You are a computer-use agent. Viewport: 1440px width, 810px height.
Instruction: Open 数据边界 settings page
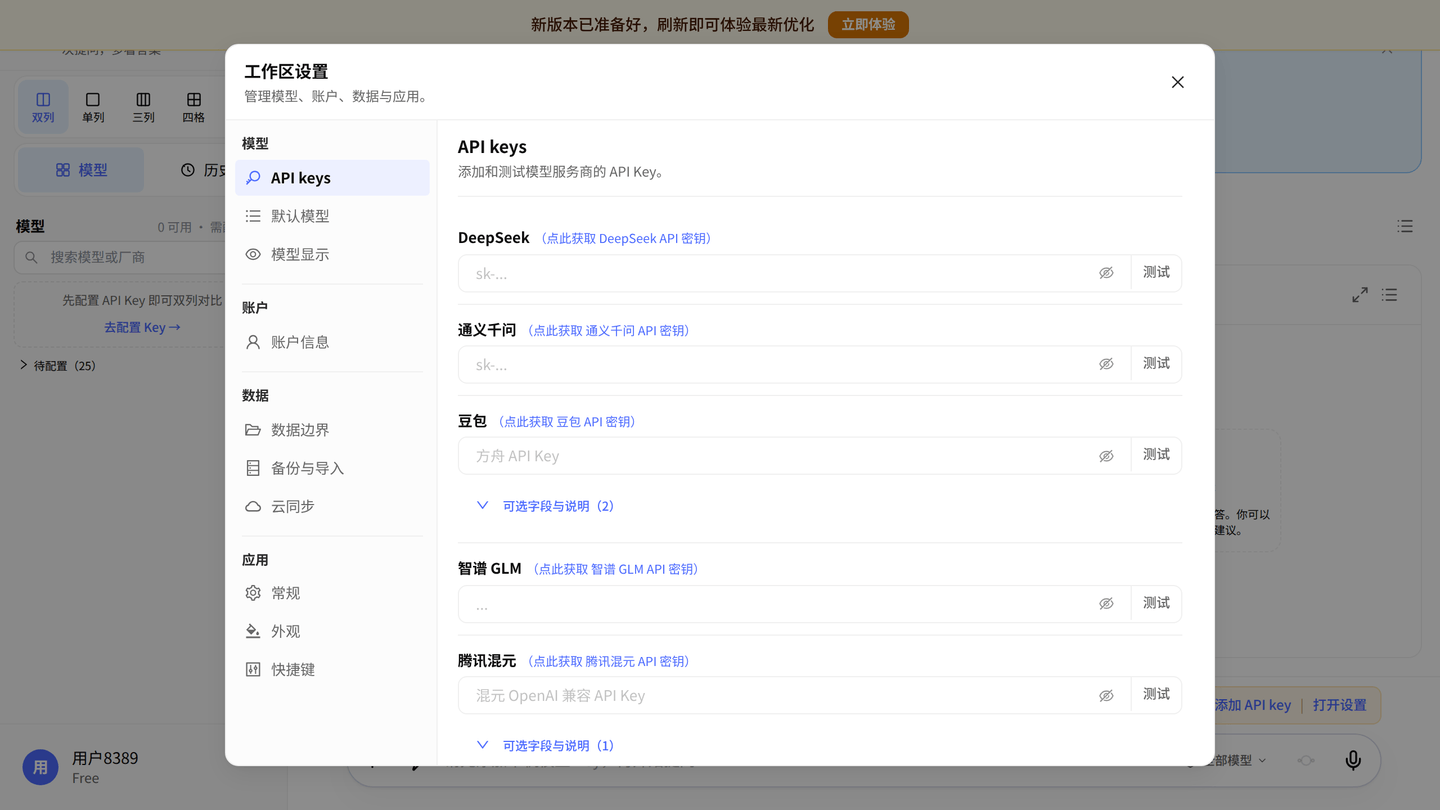coord(332,430)
